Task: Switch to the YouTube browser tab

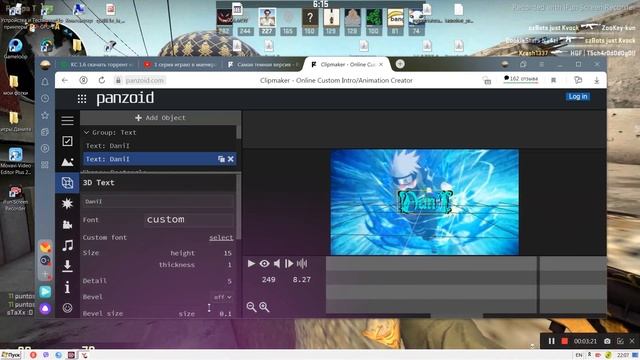Action: point(180,64)
